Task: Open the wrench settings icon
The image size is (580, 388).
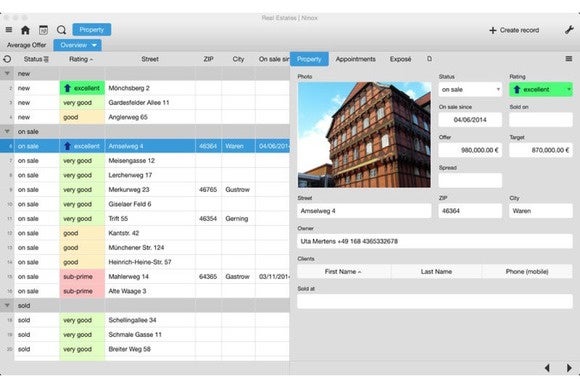Action: pos(569,30)
